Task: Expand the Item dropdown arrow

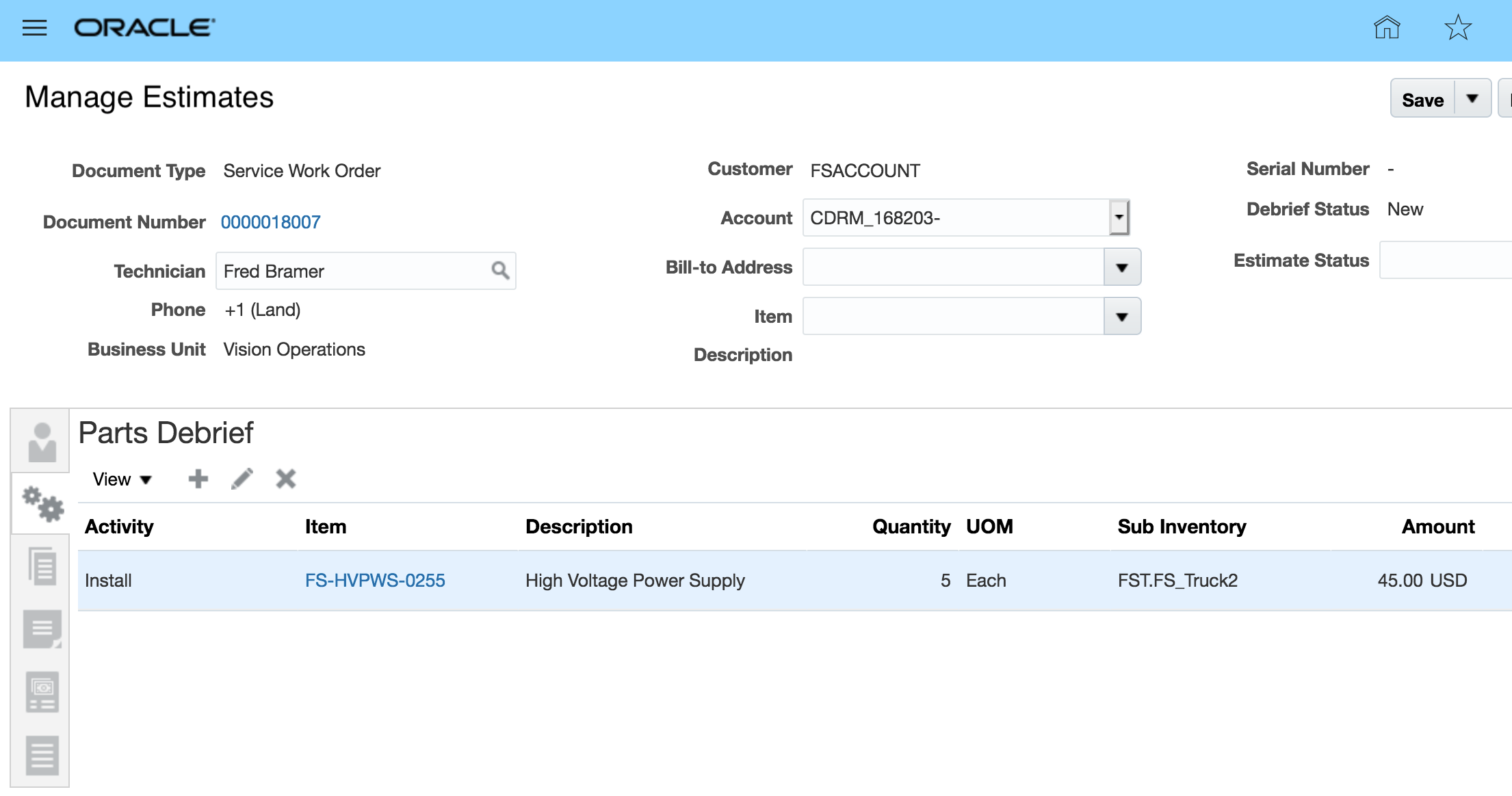Action: click(x=1121, y=317)
